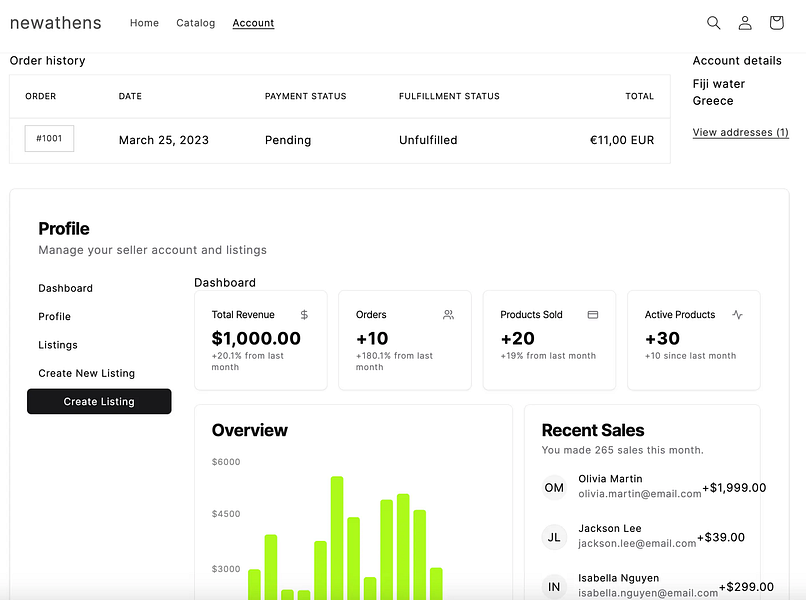Open the shopping cart icon
The image size is (806, 600).
(776, 23)
